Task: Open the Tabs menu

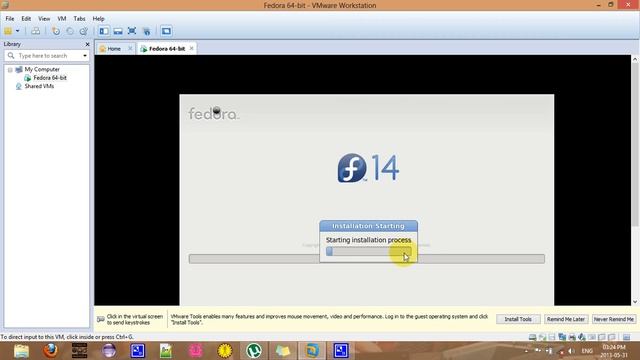Action: coord(79,19)
